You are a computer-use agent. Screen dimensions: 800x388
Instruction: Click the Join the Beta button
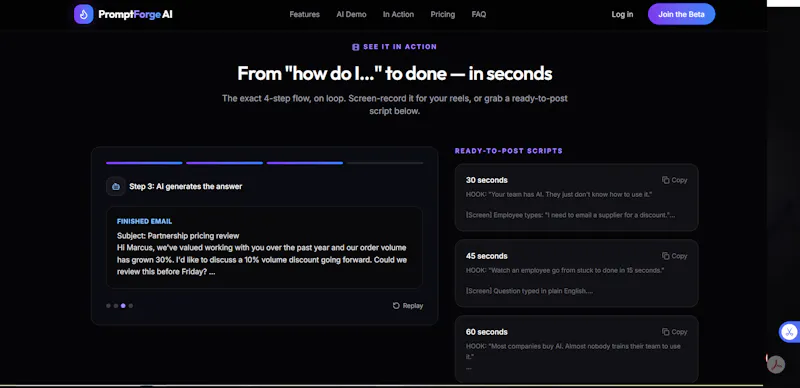click(682, 14)
